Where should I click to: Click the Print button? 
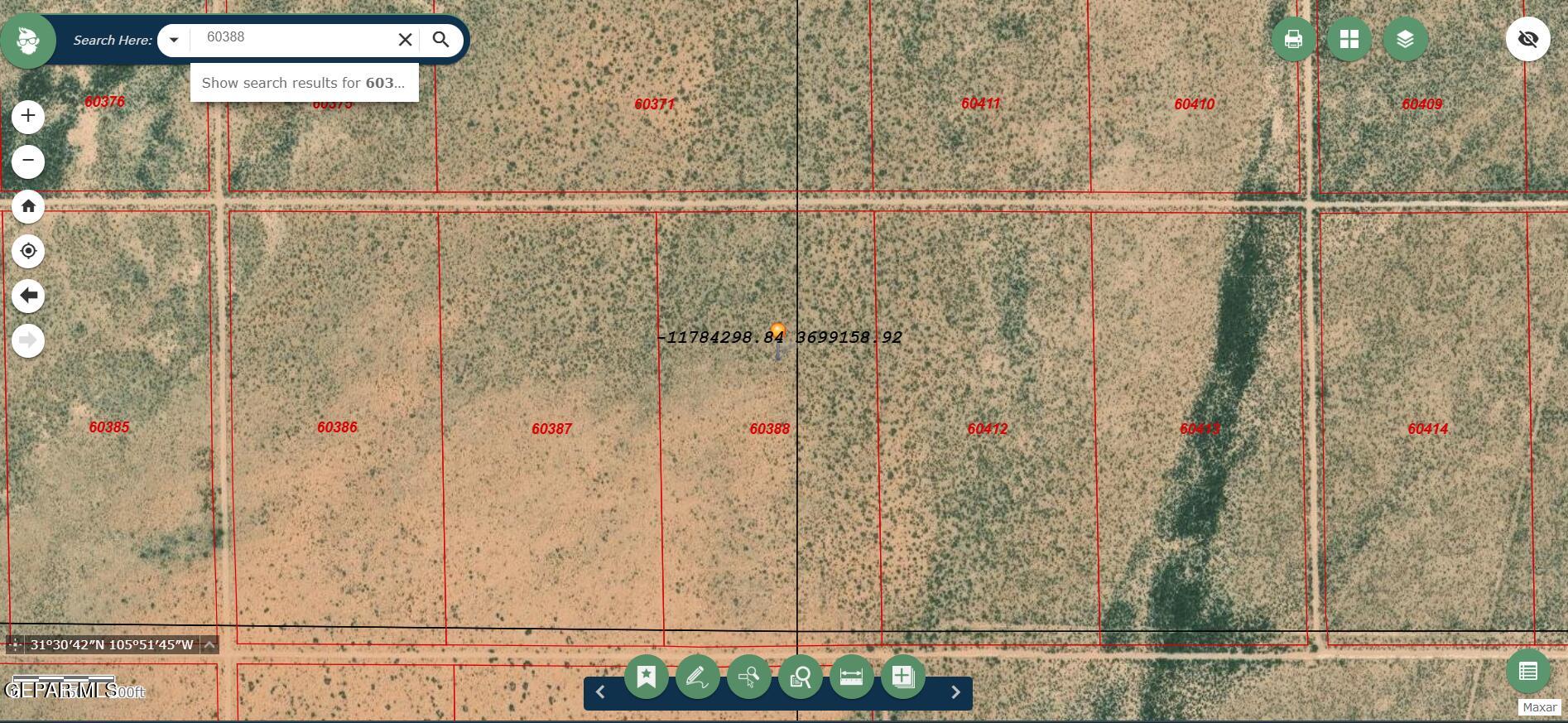click(x=1293, y=39)
